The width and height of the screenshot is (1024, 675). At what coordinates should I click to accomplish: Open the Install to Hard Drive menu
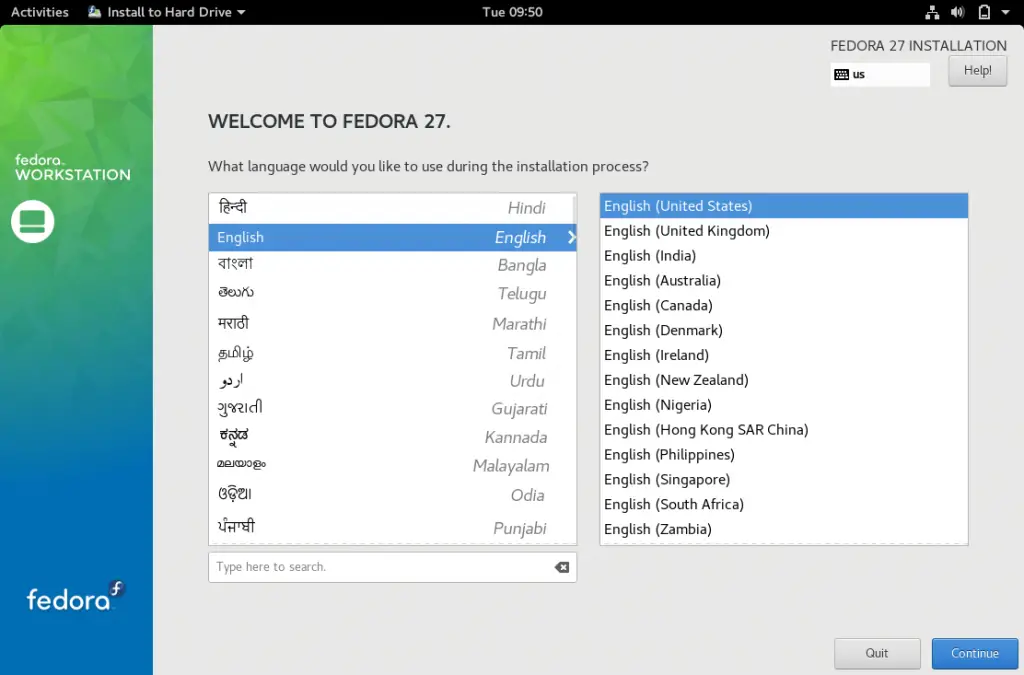tap(167, 12)
